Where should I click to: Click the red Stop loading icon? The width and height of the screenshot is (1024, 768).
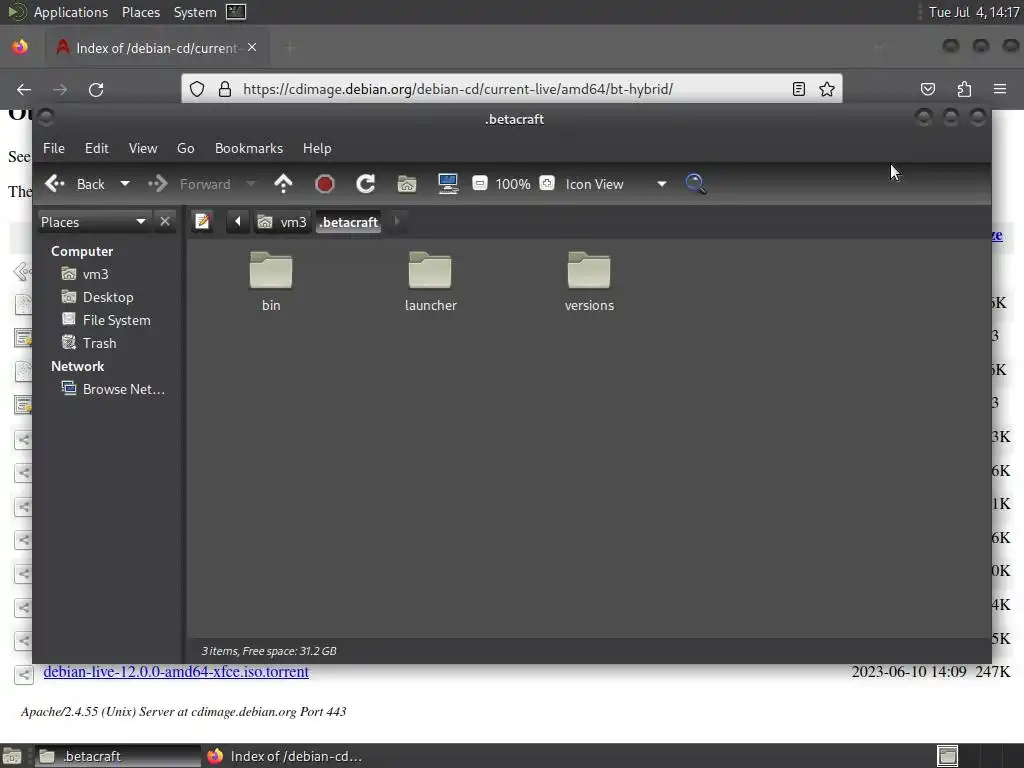(x=325, y=184)
